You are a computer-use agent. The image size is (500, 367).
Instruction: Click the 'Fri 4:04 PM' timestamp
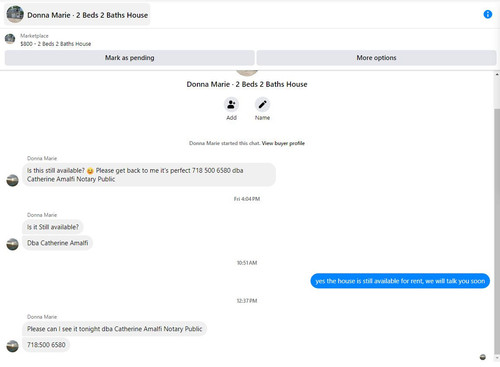pyautogui.click(x=247, y=199)
